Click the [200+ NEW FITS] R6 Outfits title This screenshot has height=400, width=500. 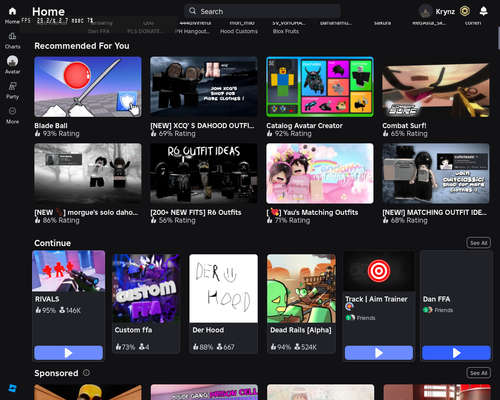[x=196, y=212]
